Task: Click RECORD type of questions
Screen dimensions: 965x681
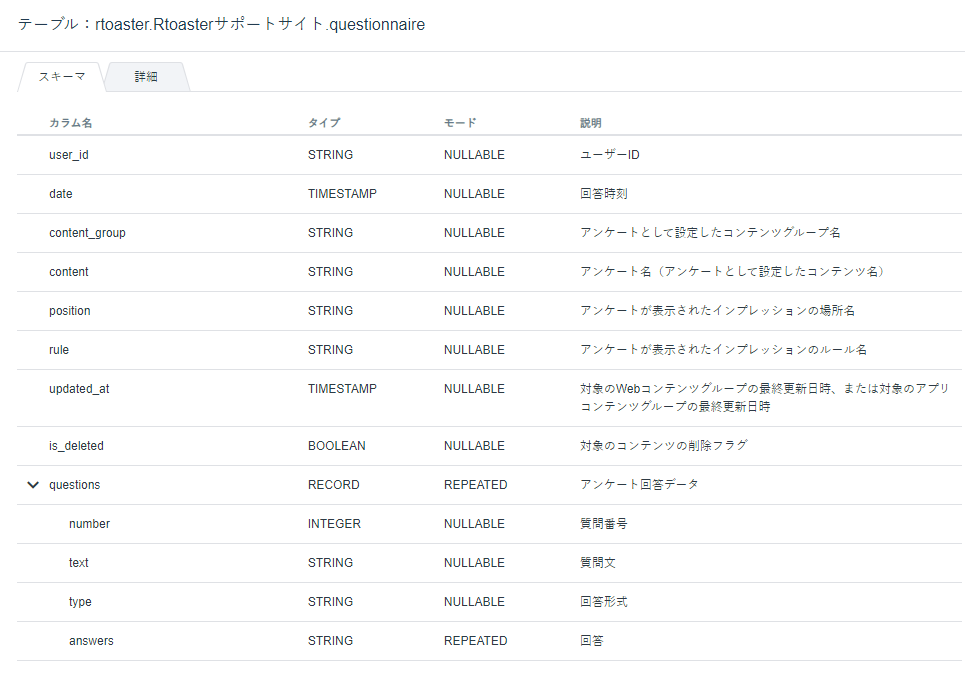Action: 334,485
